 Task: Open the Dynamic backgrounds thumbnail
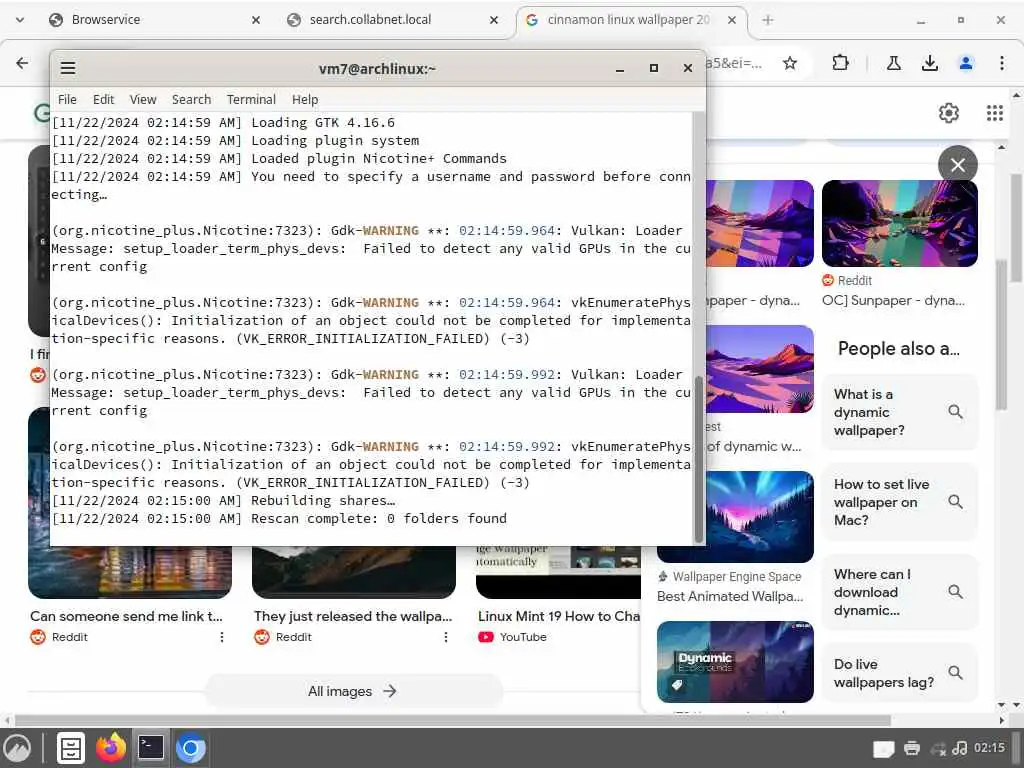point(735,662)
